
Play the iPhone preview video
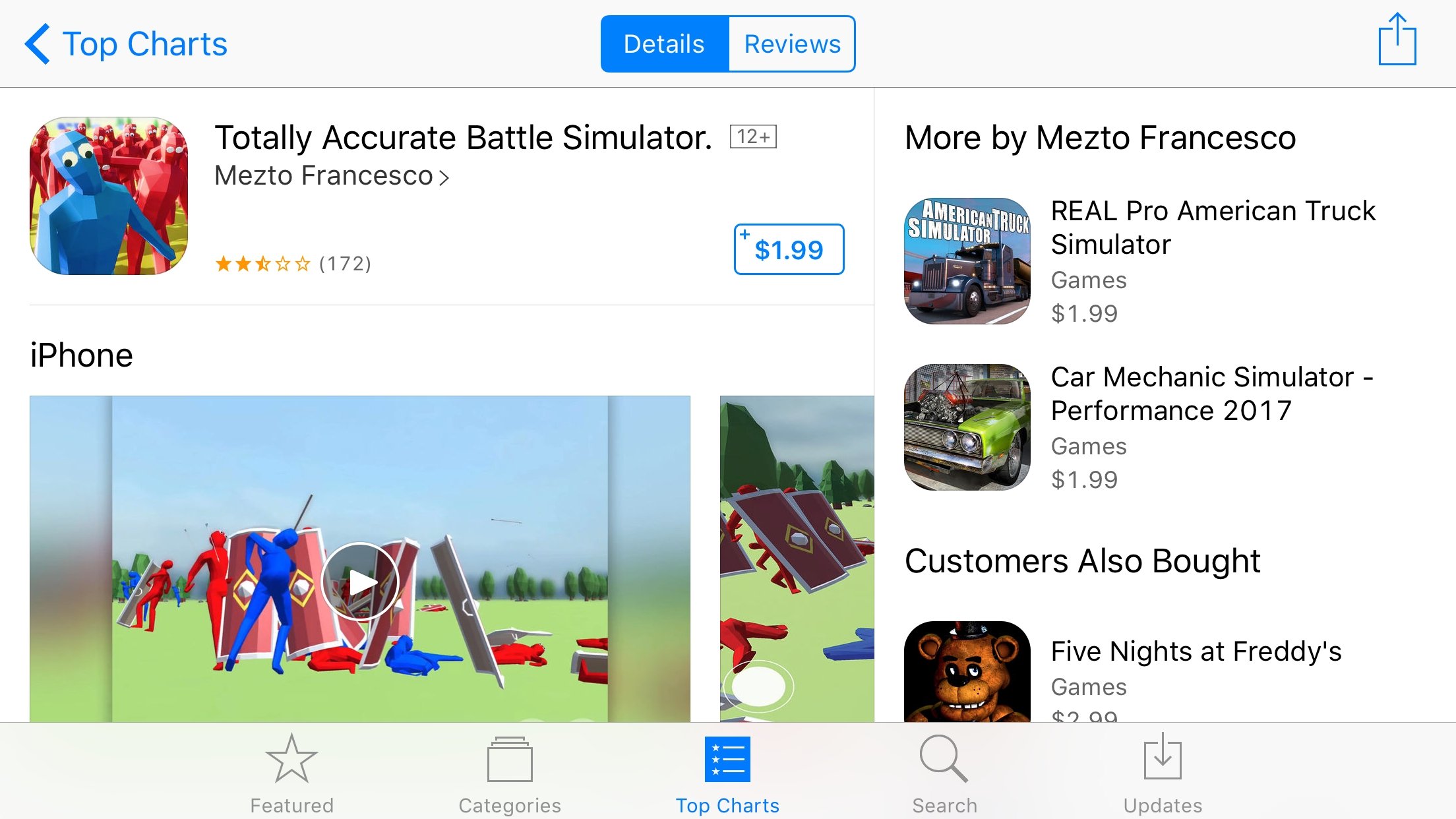click(x=360, y=582)
